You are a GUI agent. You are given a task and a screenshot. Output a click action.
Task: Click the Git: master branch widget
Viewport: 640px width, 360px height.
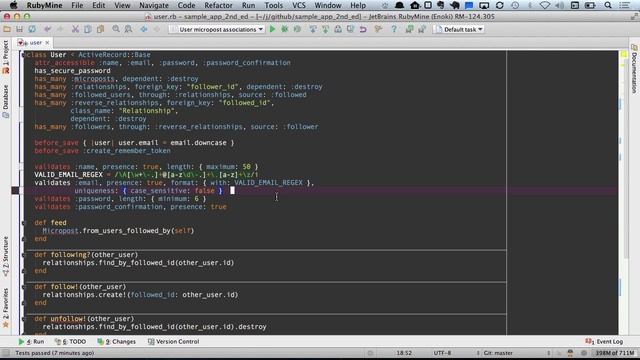(x=498, y=353)
